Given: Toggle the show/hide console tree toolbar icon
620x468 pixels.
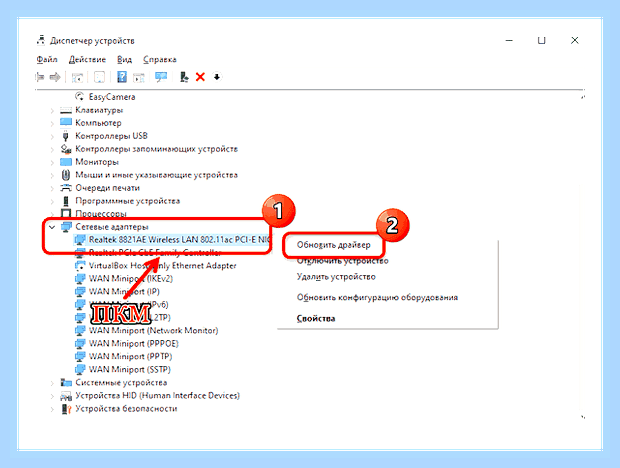Looking at the screenshot, I should click(77, 77).
